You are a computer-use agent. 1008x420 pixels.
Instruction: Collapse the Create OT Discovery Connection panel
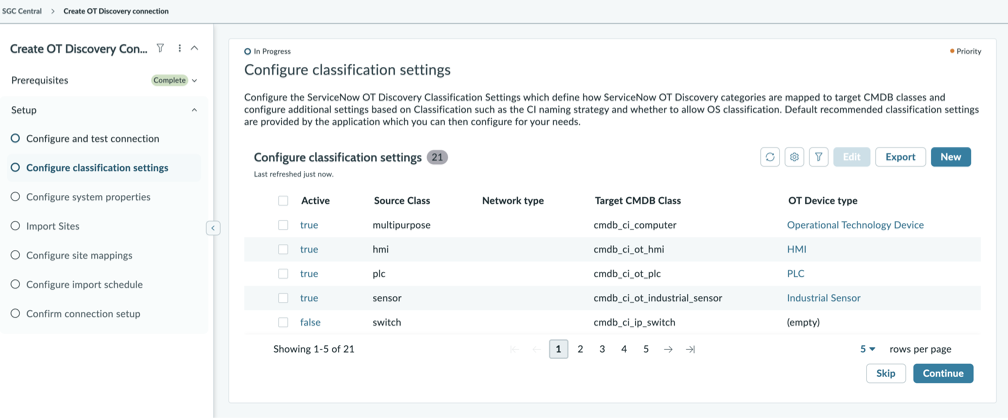(195, 48)
